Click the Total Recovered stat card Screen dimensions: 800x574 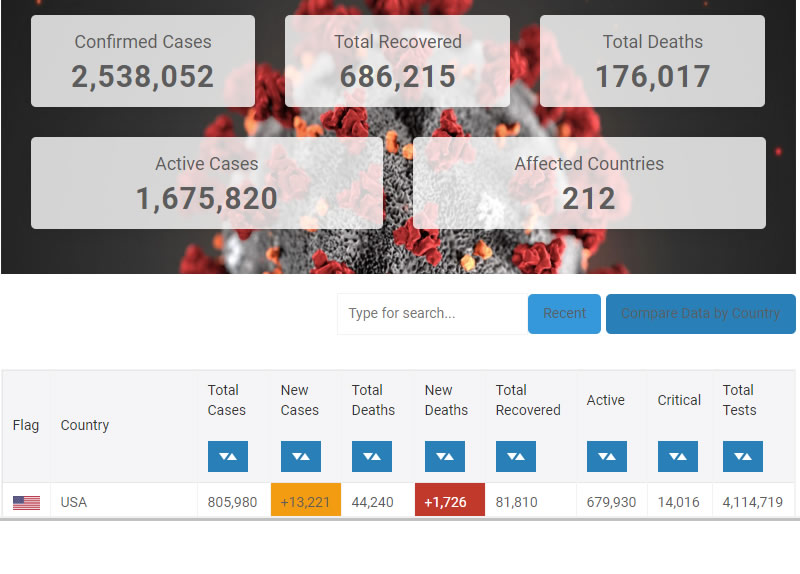coord(397,61)
